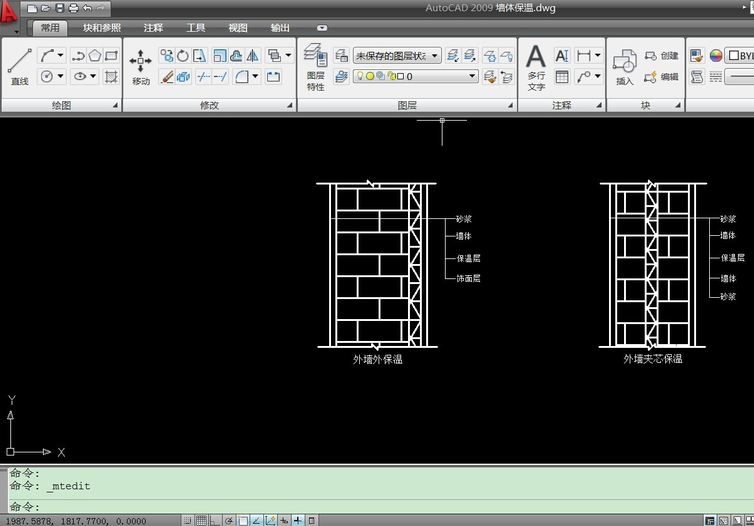
Task: Toggle Object Snap Tracking in status bar
Action: pos(256,520)
